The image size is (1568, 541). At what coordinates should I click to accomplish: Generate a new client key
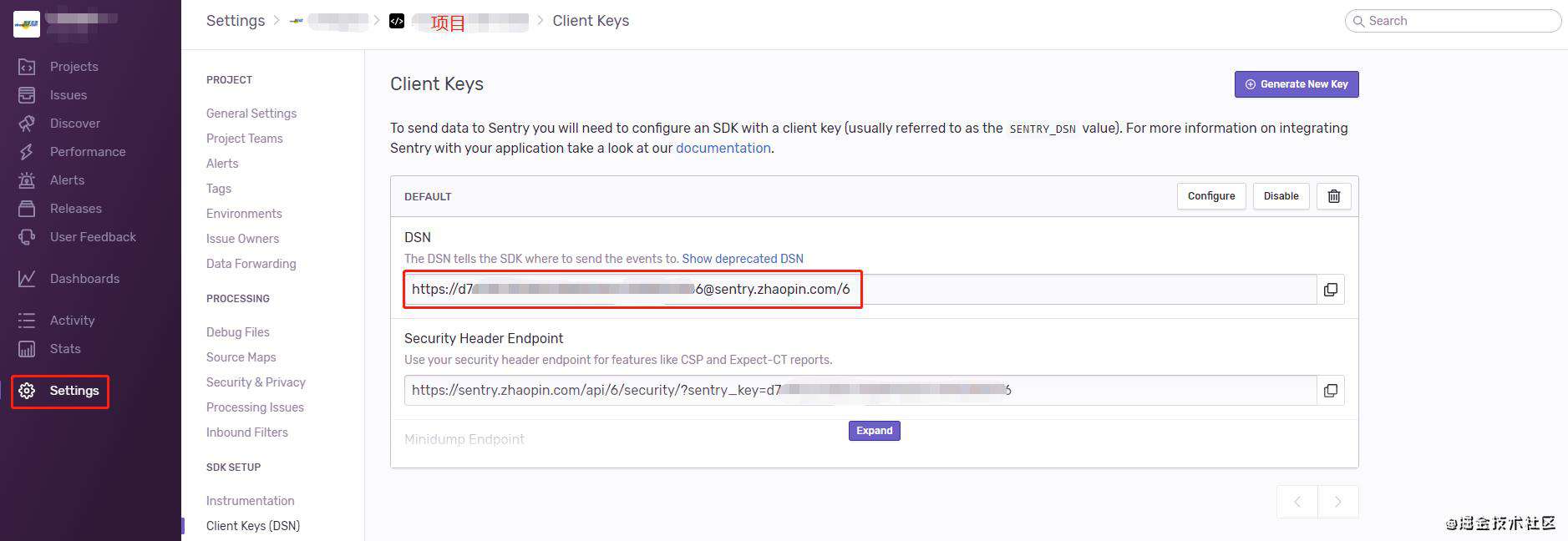point(1297,84)
